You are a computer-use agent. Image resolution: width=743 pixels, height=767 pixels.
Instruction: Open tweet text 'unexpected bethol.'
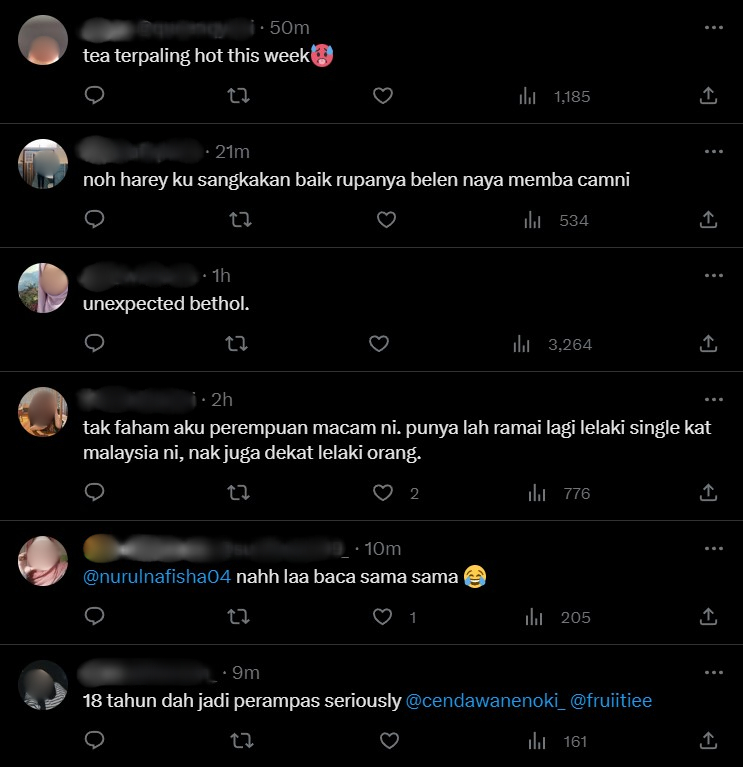tap(165, 303)
